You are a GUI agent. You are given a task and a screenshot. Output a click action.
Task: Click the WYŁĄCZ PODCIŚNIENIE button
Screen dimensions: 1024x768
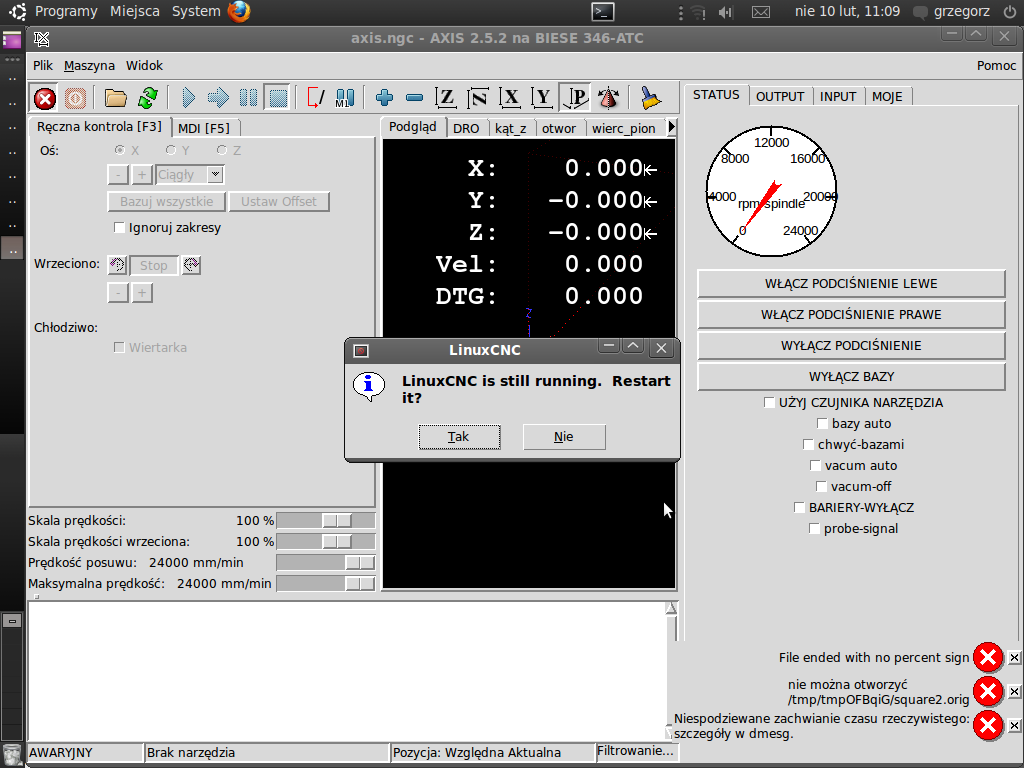point(851,345)
